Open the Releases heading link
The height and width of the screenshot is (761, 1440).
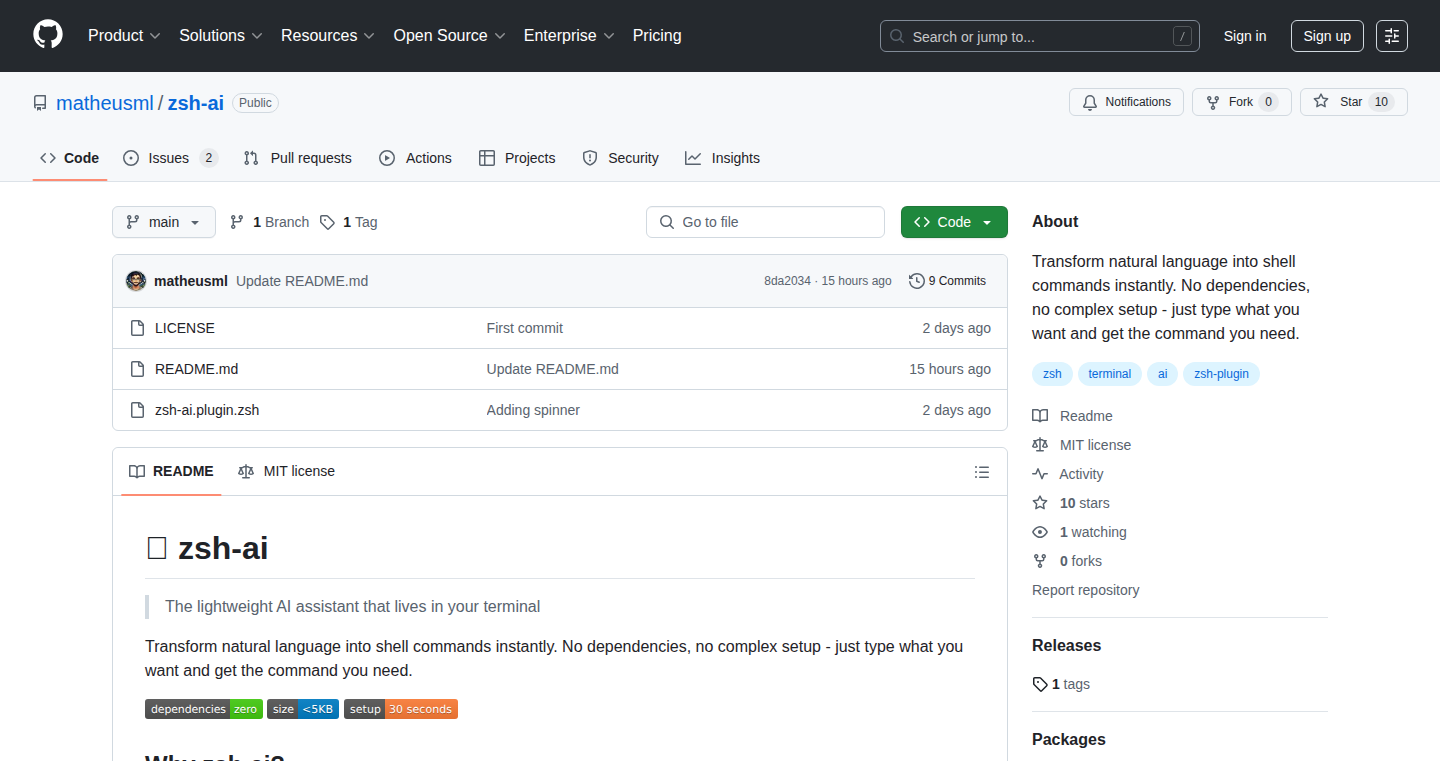click(1067, 646)
